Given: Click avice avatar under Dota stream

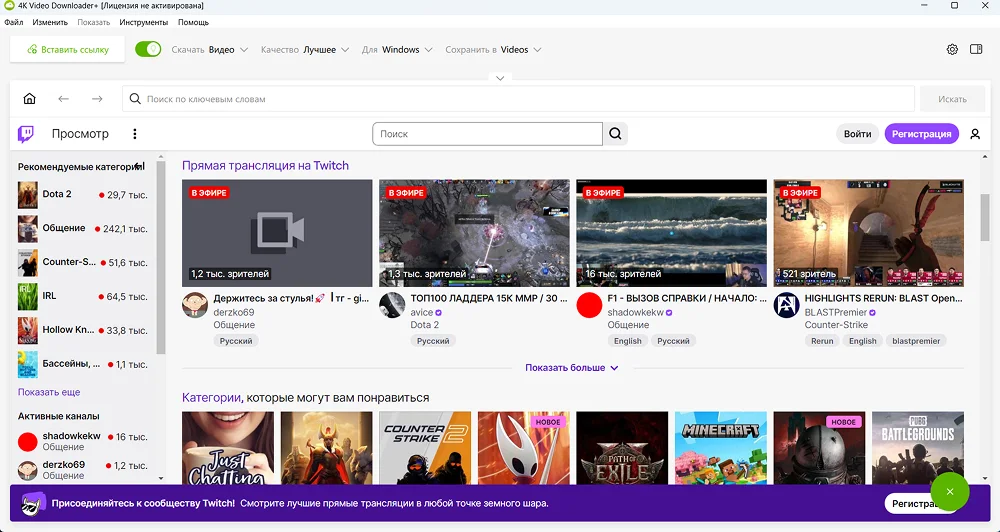Looking at the screenshot, I should point(392,305).
